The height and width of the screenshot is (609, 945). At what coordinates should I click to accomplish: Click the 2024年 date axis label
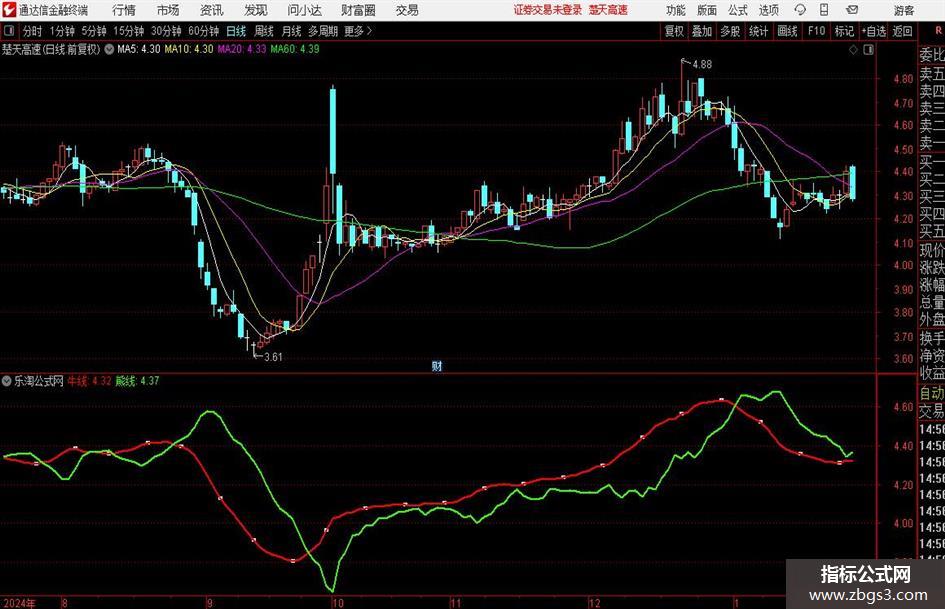[19, 603]
